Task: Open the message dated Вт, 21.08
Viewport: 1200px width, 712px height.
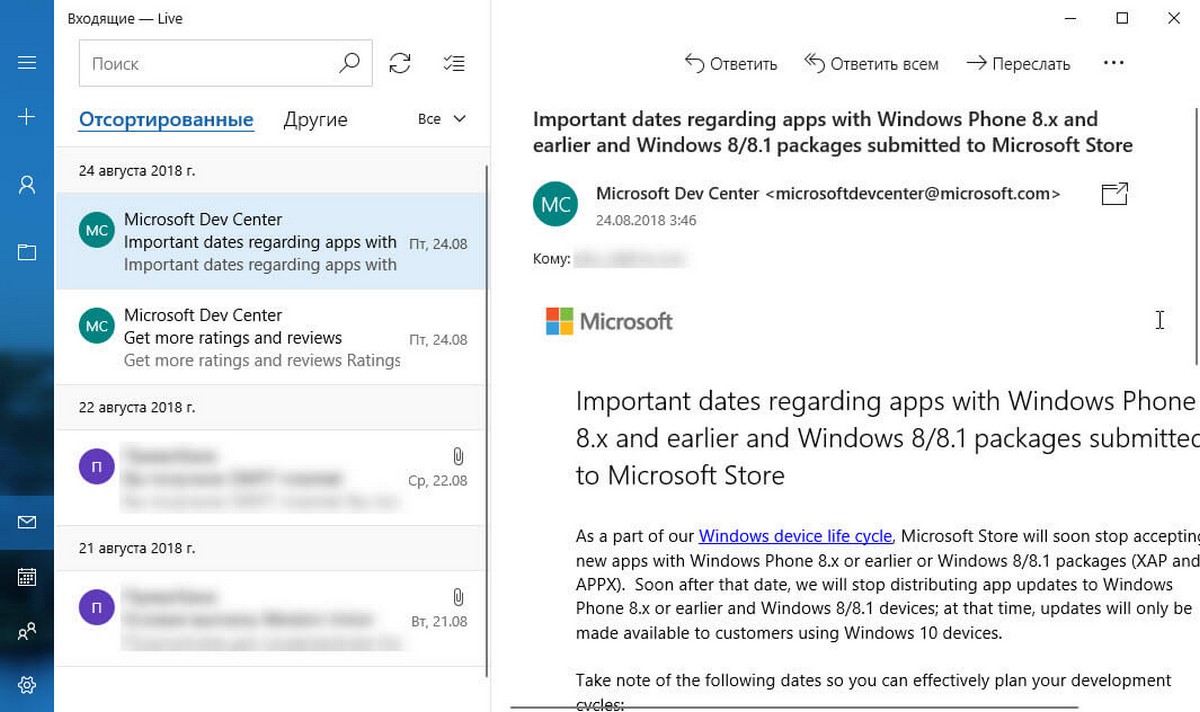Action: 270,619
